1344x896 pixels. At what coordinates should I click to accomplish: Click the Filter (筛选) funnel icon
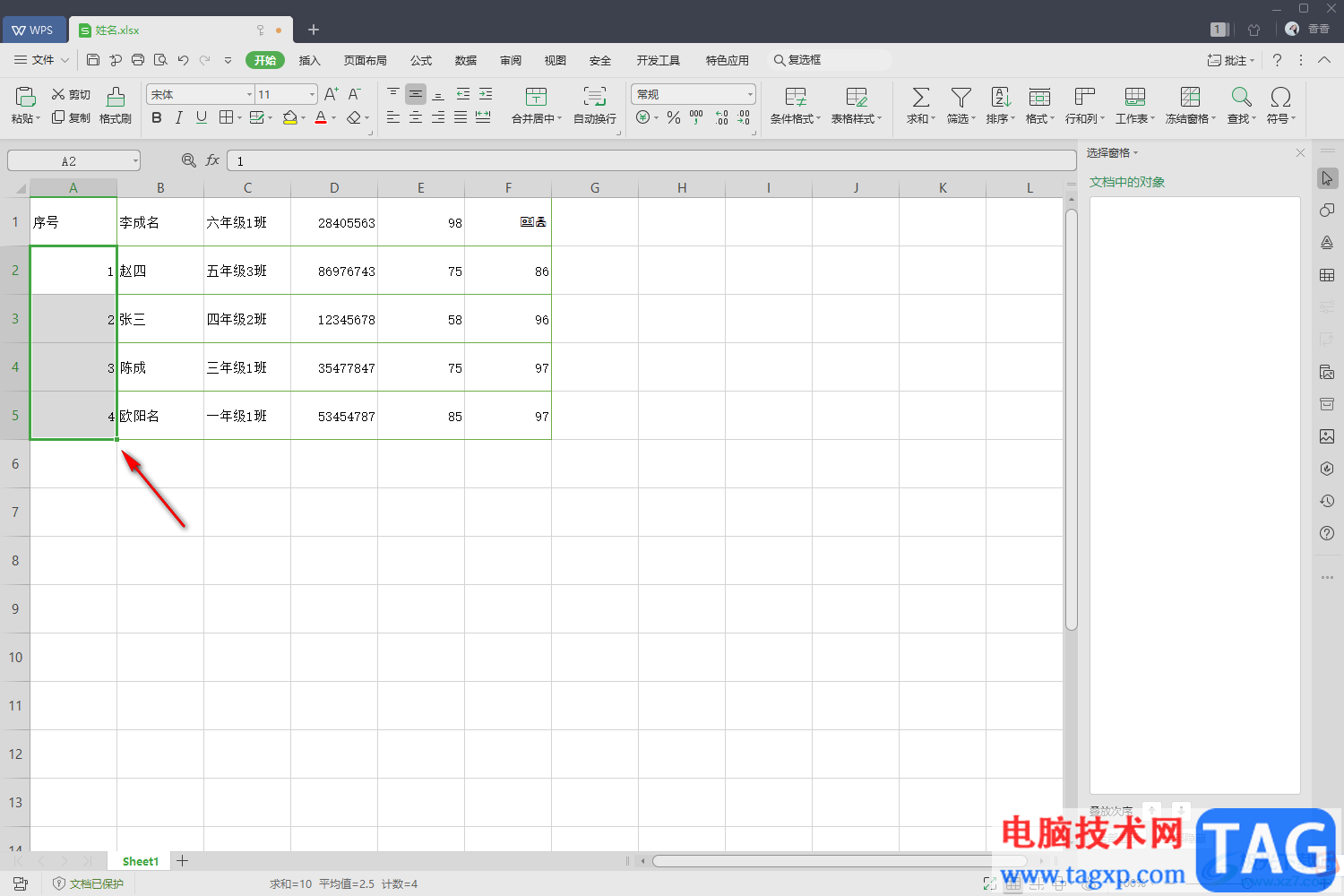coord(961,97)
